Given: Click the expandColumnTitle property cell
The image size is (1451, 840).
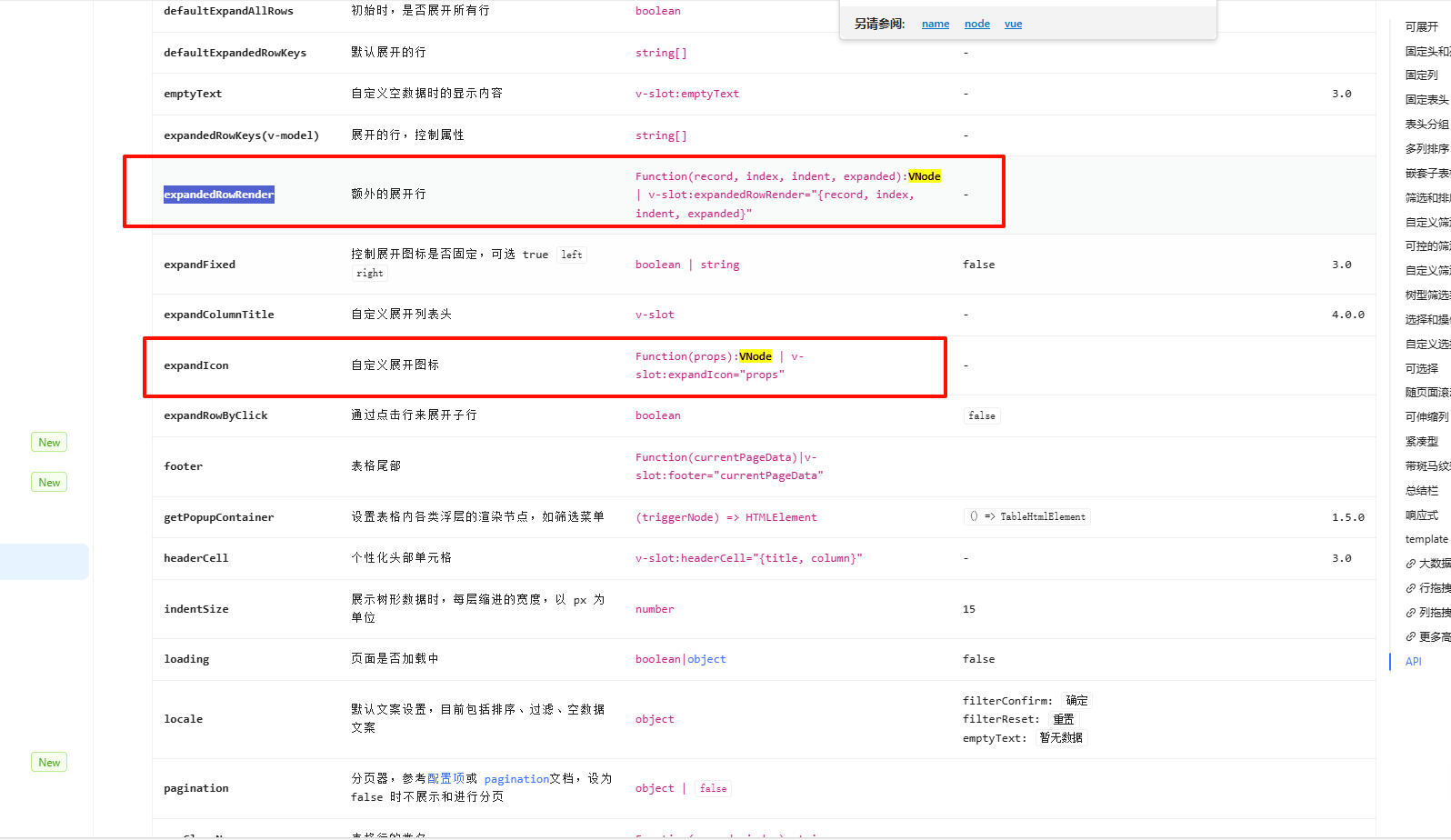Looking at the screenshot, I should point(219,315).
